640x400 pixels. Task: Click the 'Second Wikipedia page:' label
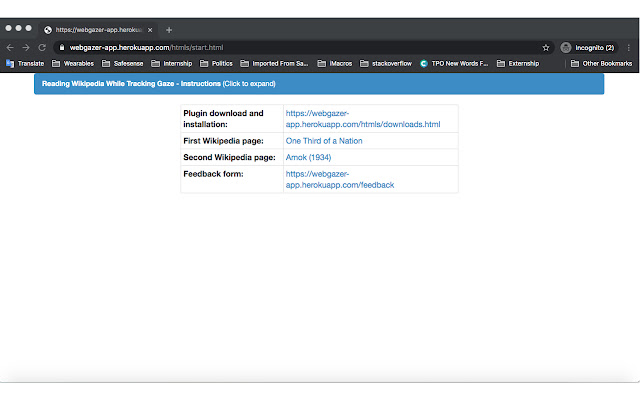click(229, 158)
